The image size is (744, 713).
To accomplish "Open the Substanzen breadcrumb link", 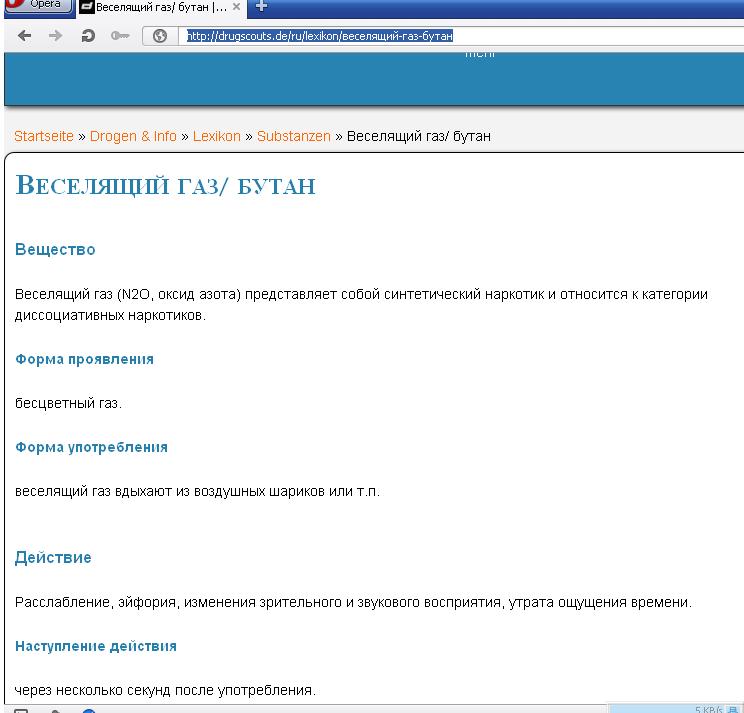I will point(293,136).
